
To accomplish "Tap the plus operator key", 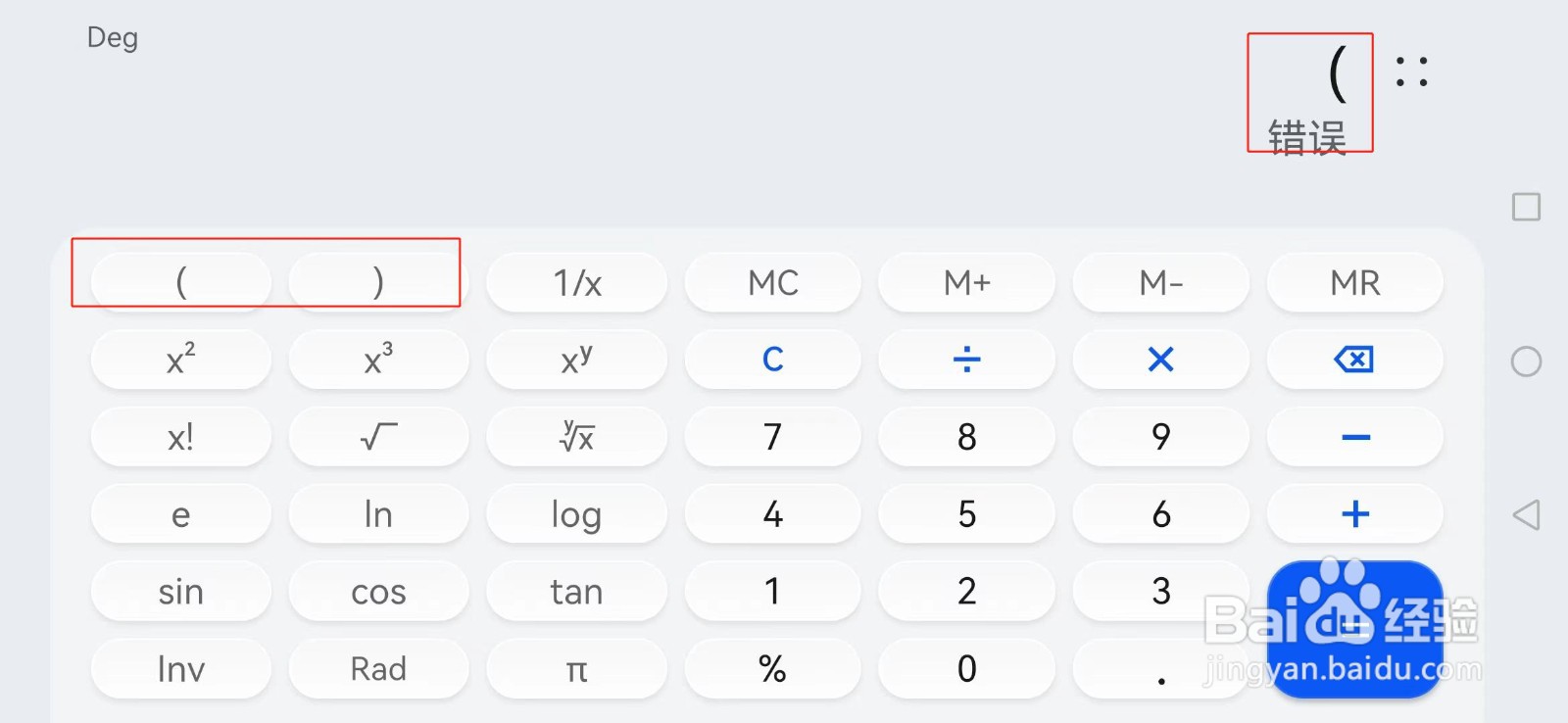I will [1354, 514].
